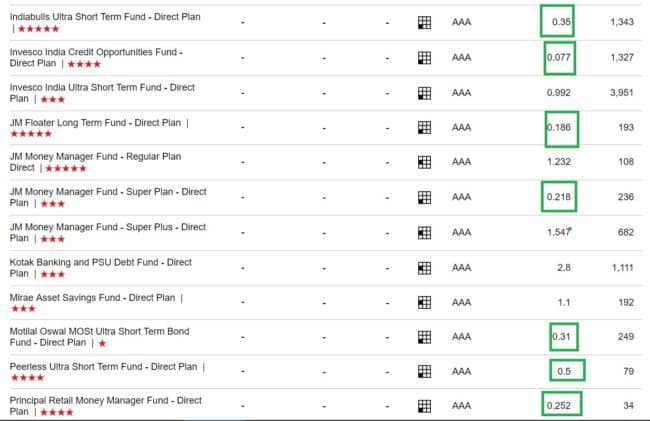
Task: Click style box icon for JM Floater Long Term Fund
Action: pos(424,128)
